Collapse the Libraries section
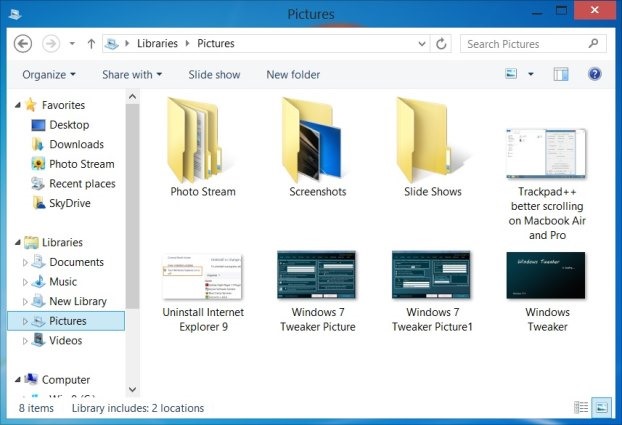Image resolution: width=622 pixels, height=425 pixels. pyautogui.click(x=17, y=242)
